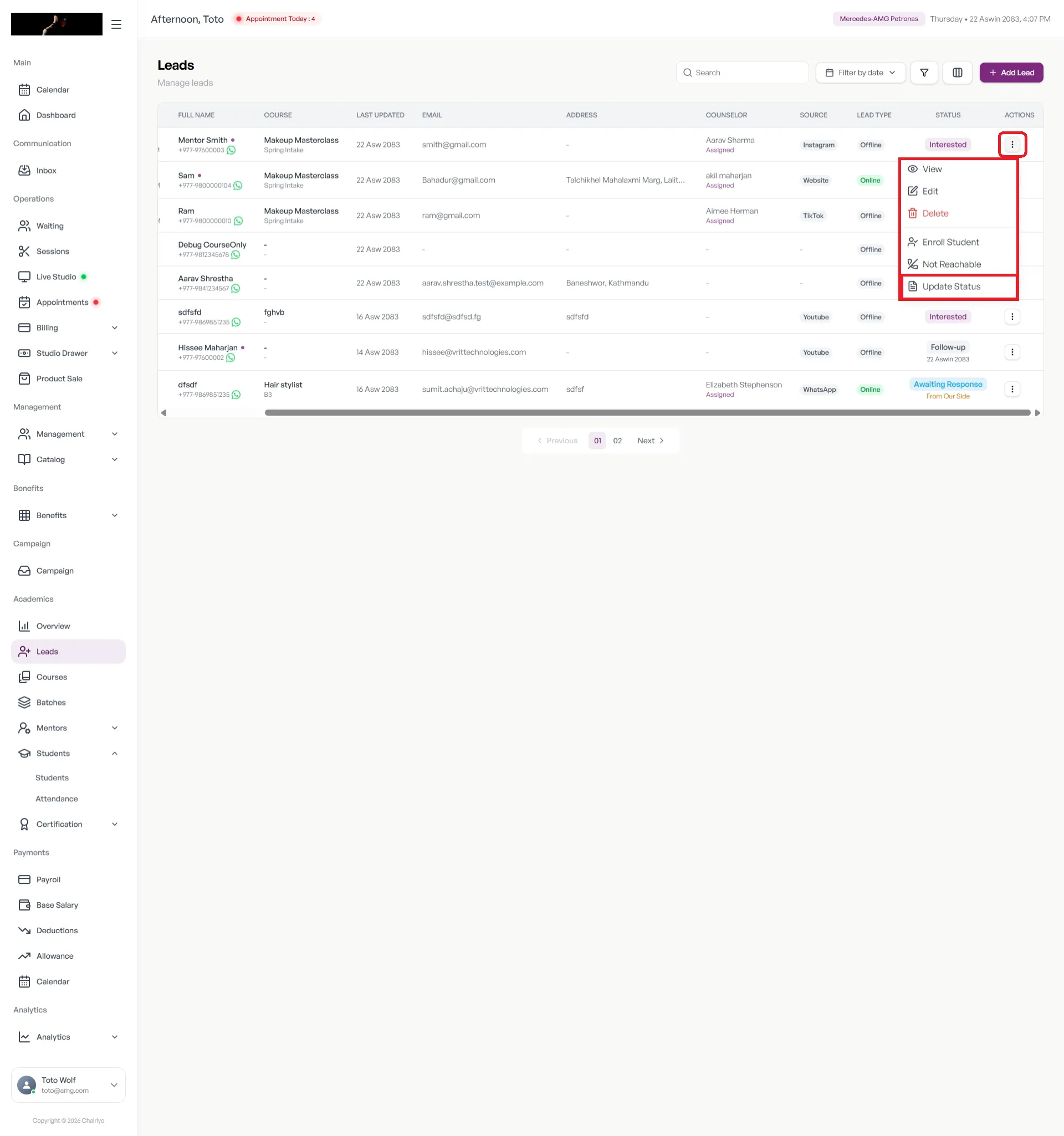Open the Filter by date dropdown
The image size is (1064, 1136).
860,73
